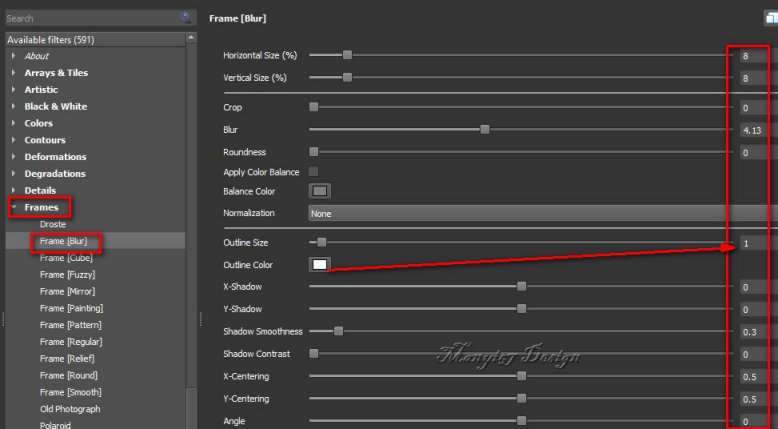The width and height of the screenshot is (778, 429).
Task: Select the Frame [Cube] filter
Action: (66, 258)
